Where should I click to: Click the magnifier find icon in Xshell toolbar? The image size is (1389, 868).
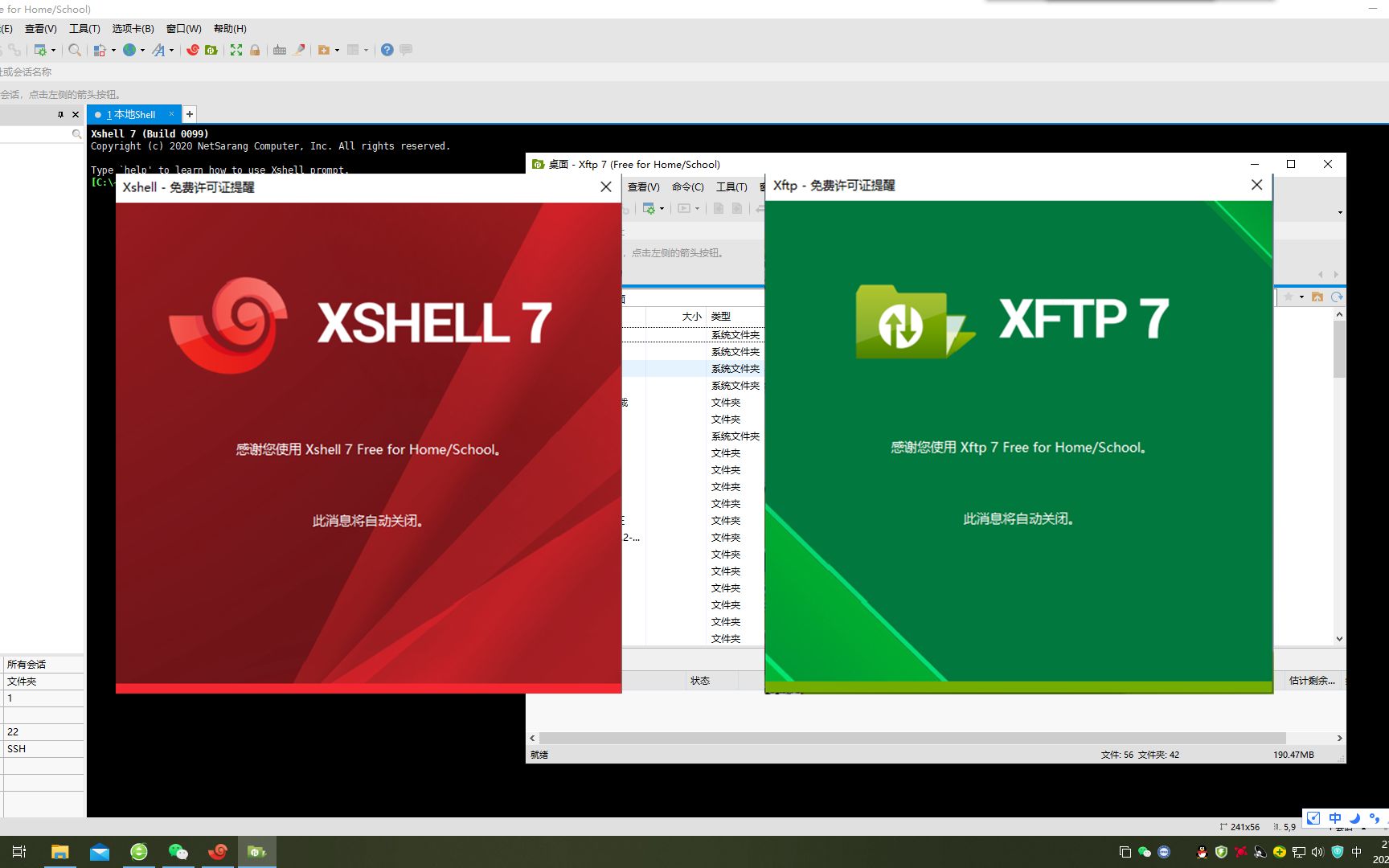(75, 50)
